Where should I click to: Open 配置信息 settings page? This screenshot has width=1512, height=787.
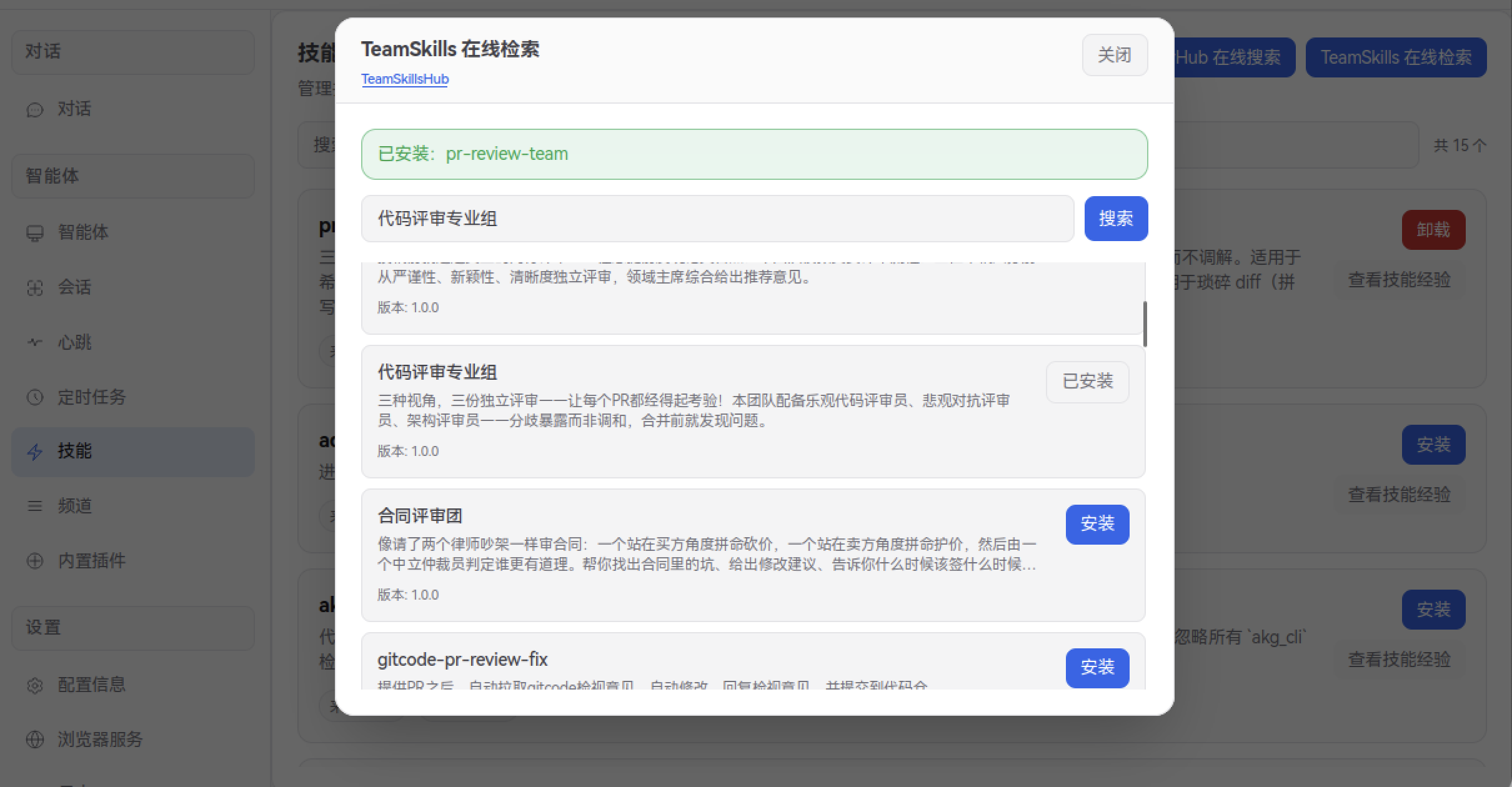(133, 685)
